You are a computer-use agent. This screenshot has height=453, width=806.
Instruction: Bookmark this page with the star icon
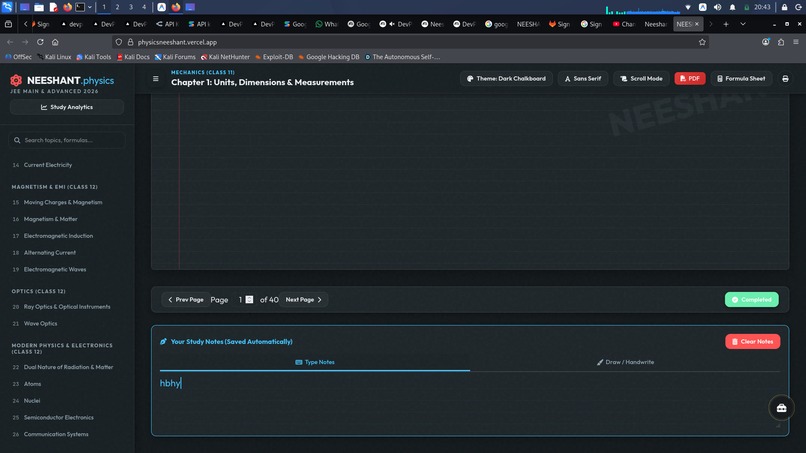tap(702, 42)
